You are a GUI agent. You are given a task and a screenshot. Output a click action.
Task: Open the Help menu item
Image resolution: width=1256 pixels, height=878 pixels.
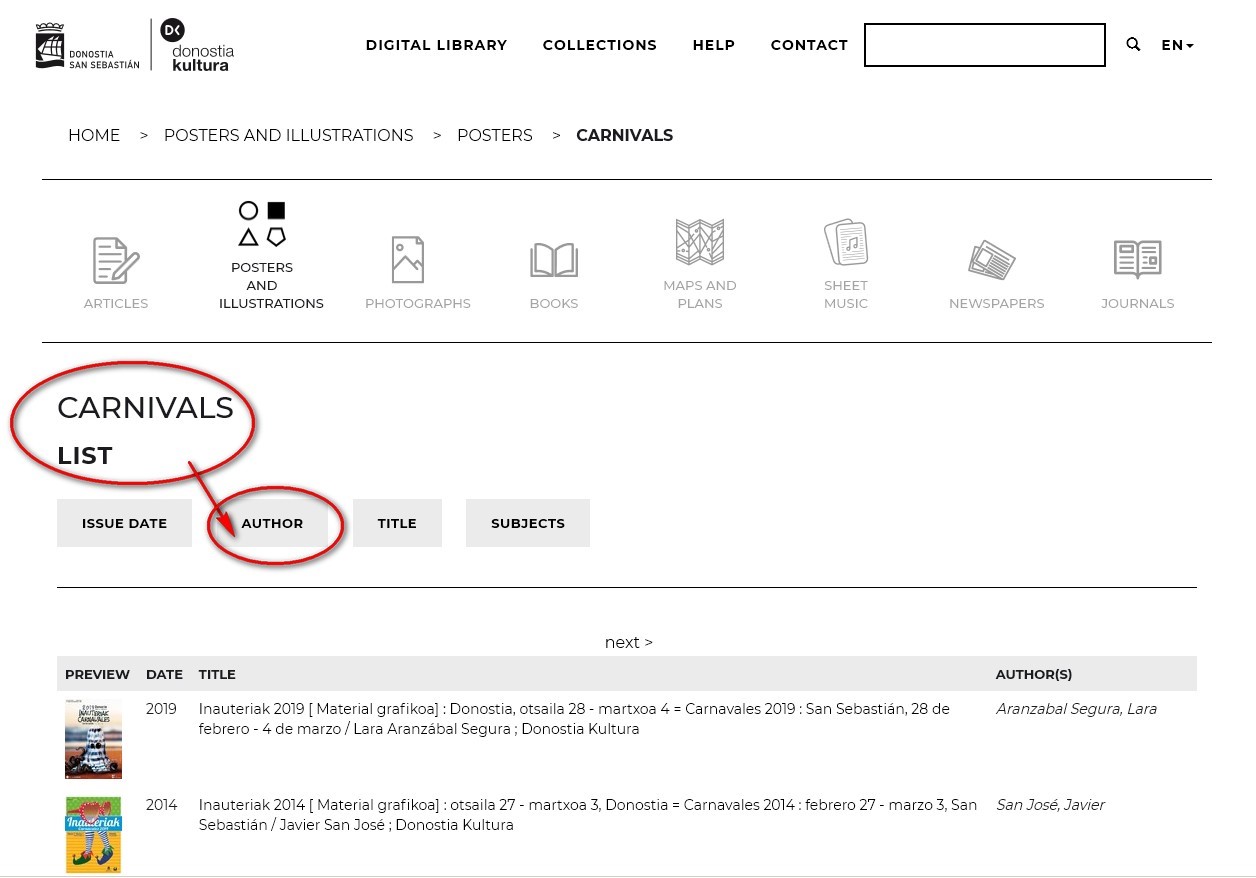[x=713, y=45]
